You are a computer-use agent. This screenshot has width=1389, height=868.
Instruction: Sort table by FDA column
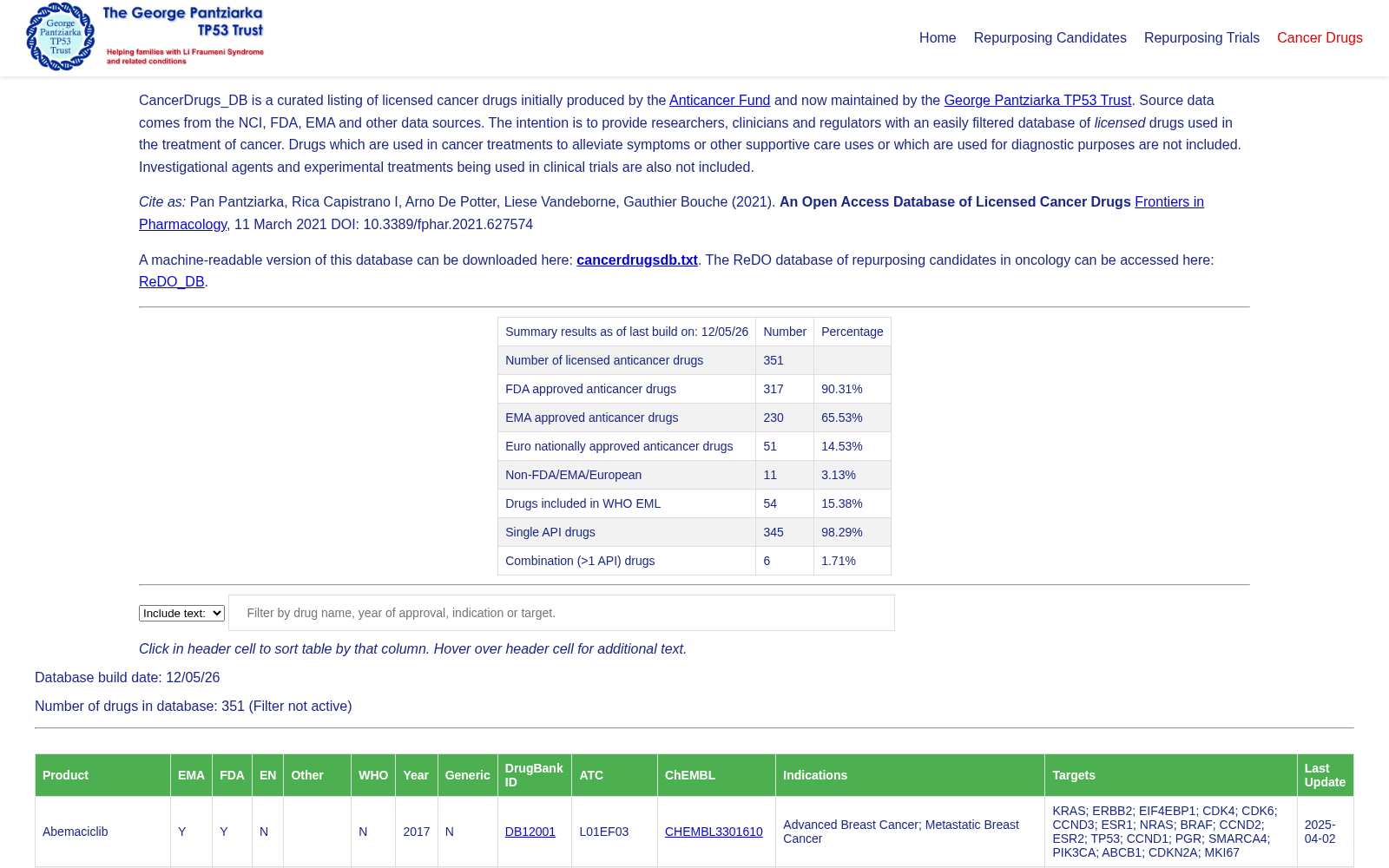click(x=232, y=775)
